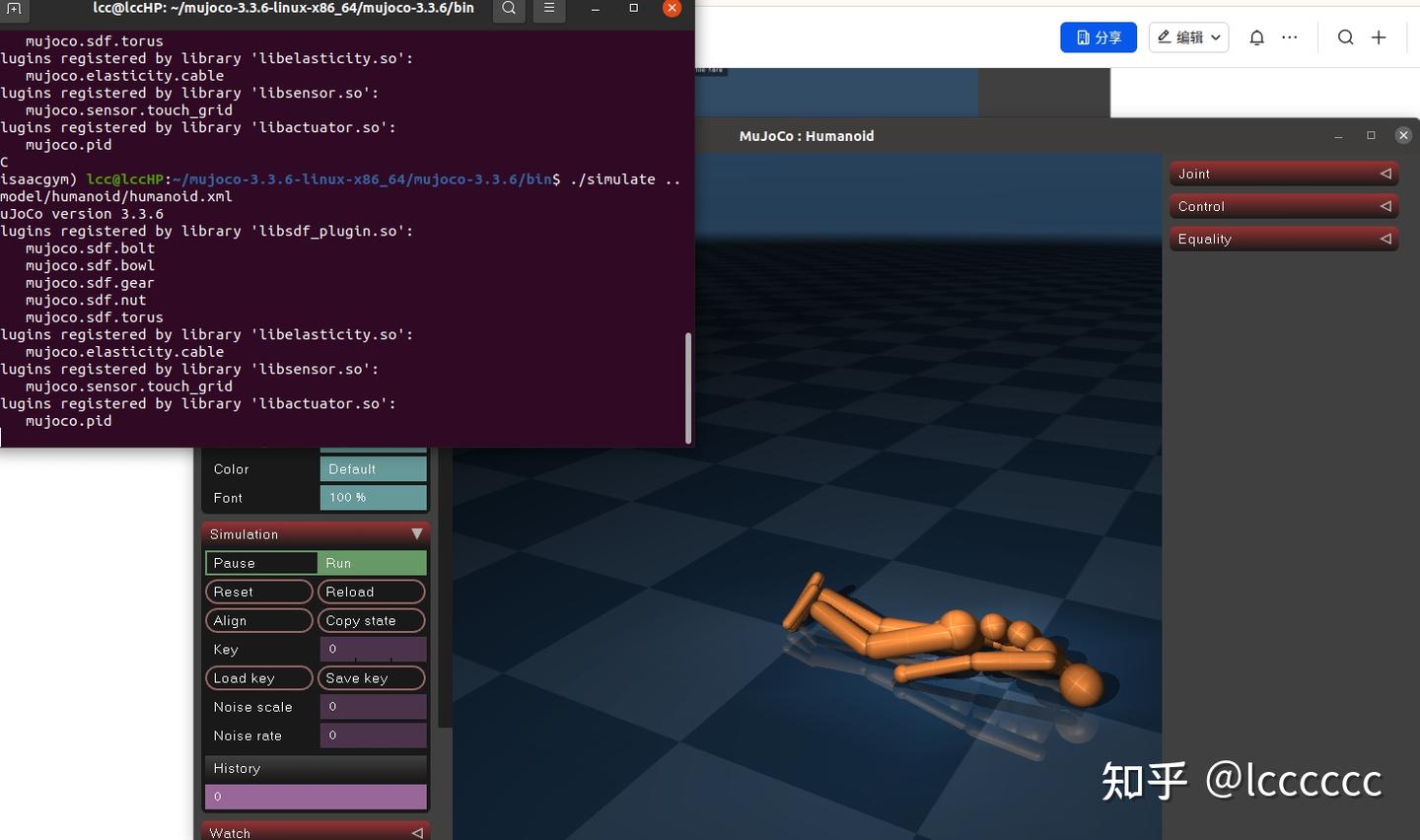Click the Watch section header
This screenshot has width=1420, height=840.
[x=314, y=831]
